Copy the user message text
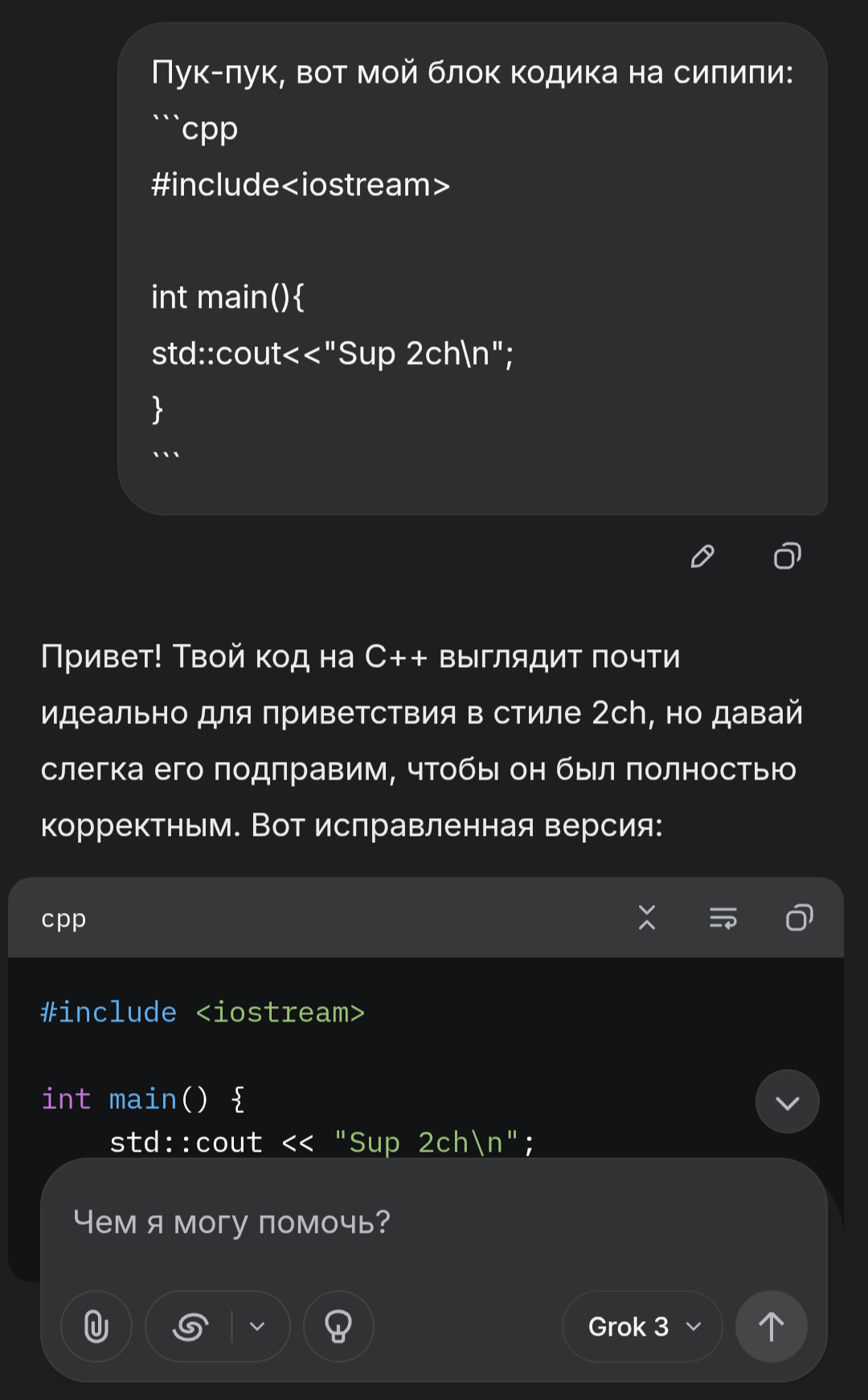This screenshot has height=1400, width=868. tap(788, 556)
